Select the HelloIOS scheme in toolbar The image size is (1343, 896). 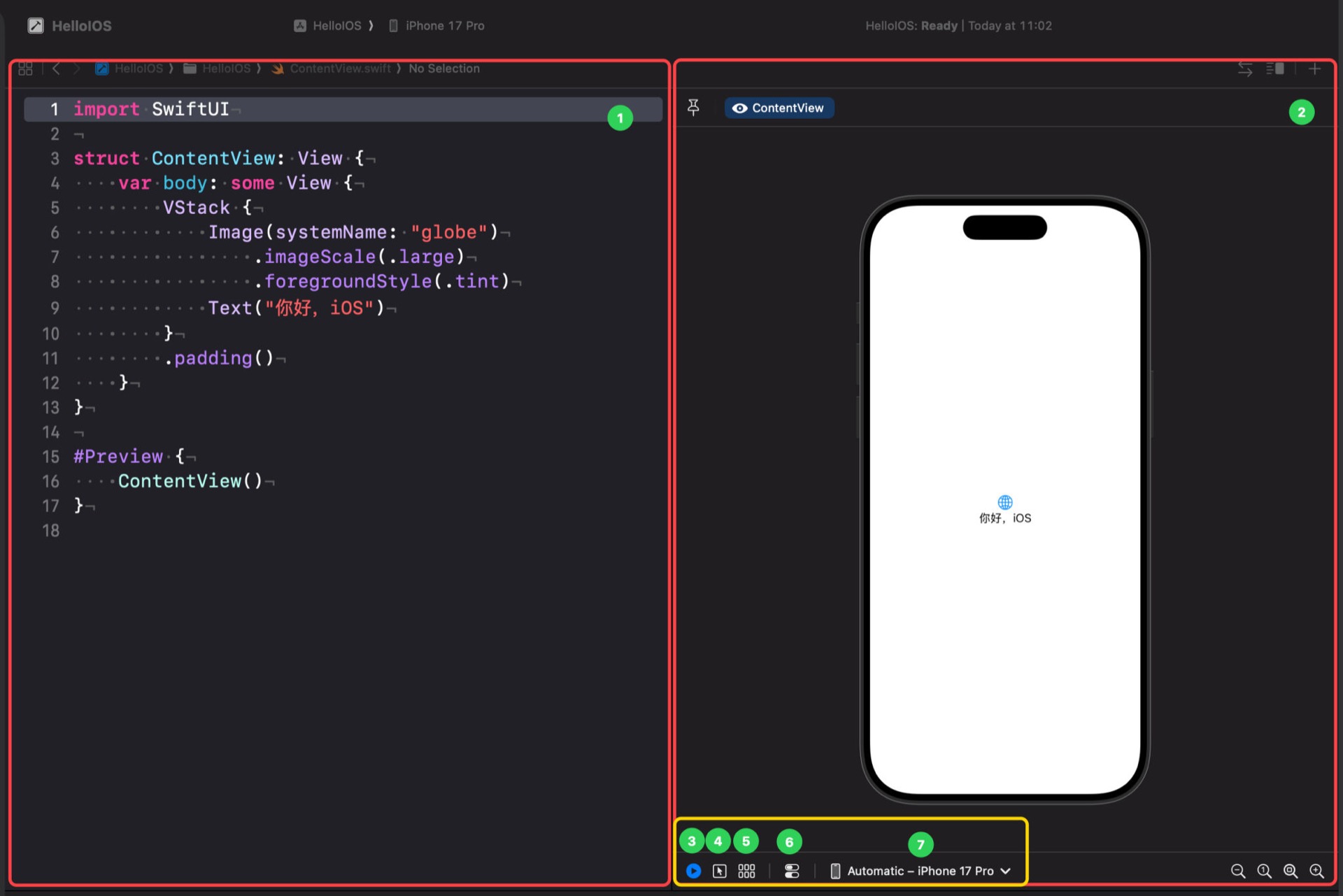[x=327, y=26]
